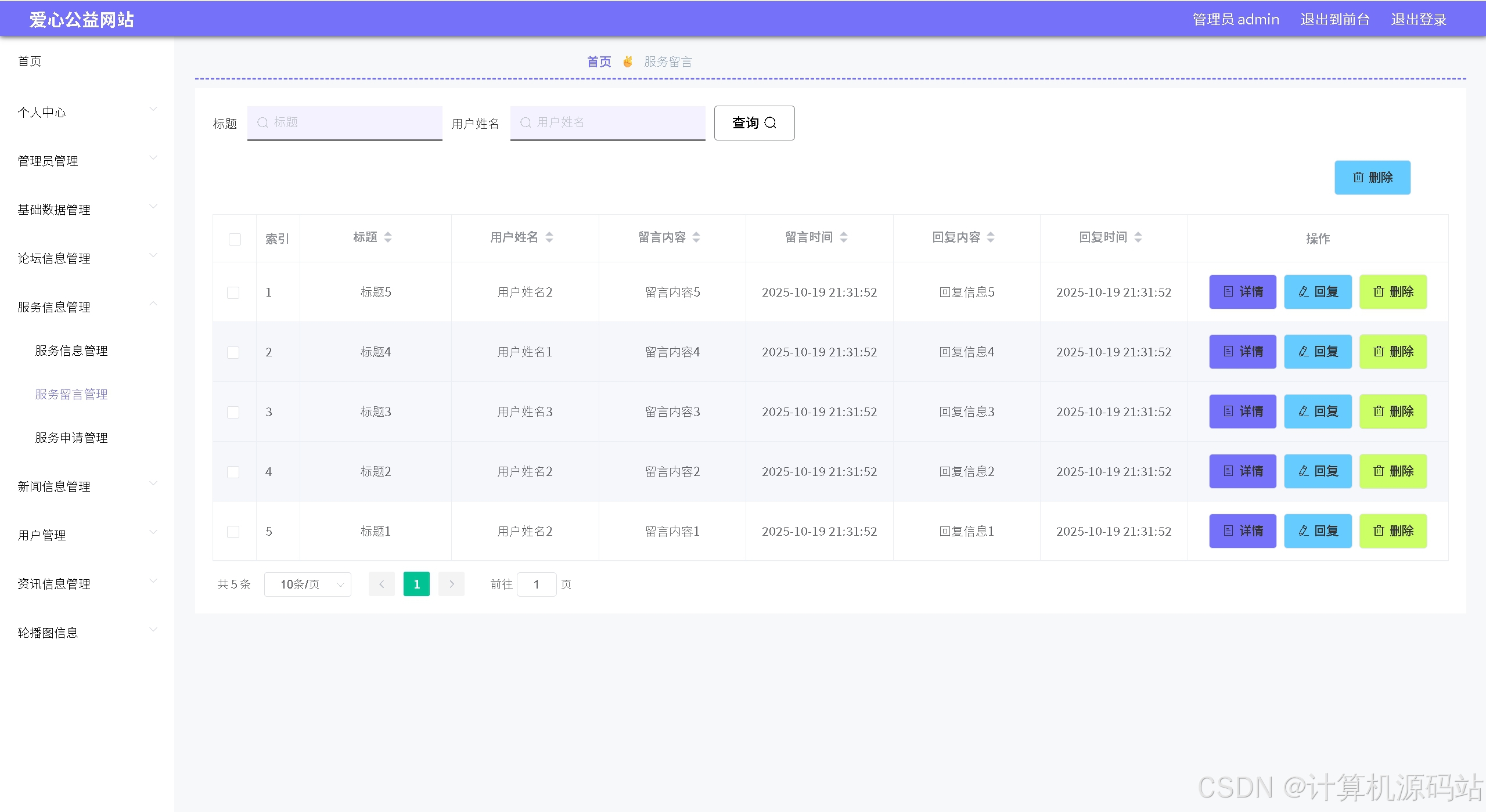Screen dimensions: 1486x812
Task: Open 详情 for row with 标题5
Action: click(1242, 292)
